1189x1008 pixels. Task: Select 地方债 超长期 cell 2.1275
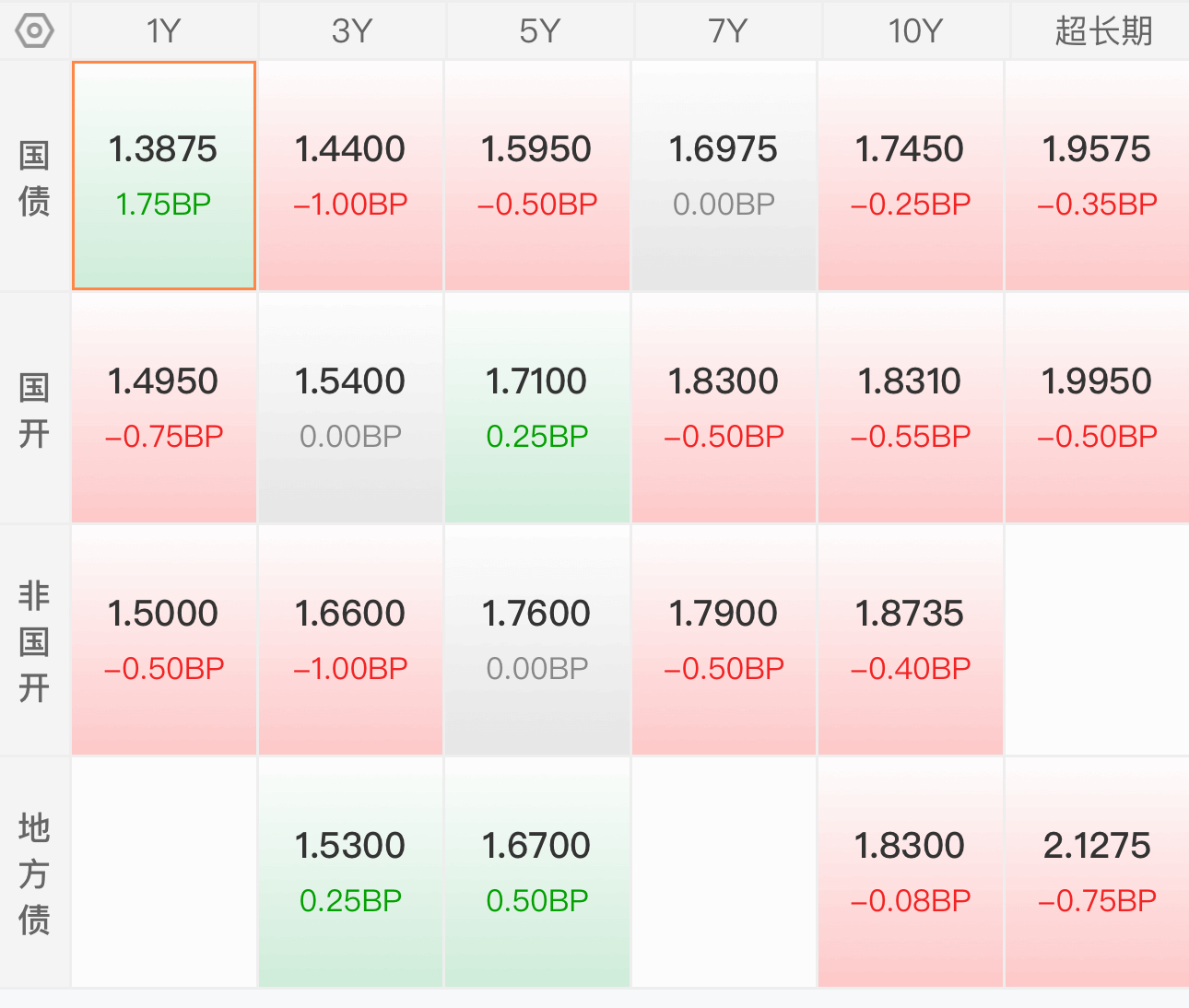[x=1097, y=873]
